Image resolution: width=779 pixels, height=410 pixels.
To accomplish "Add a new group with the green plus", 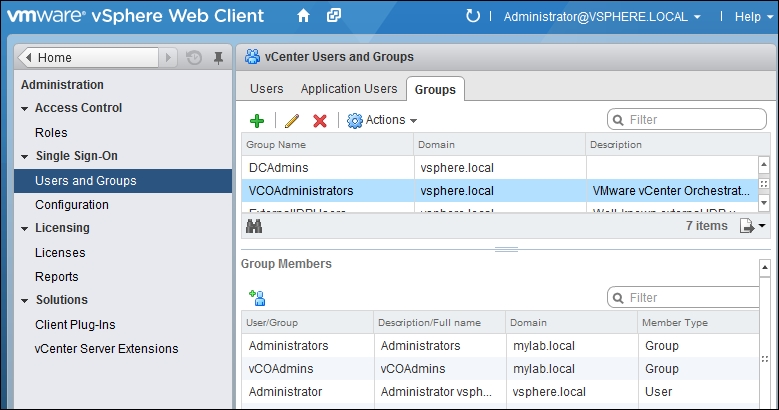I will tap(257, 121).
